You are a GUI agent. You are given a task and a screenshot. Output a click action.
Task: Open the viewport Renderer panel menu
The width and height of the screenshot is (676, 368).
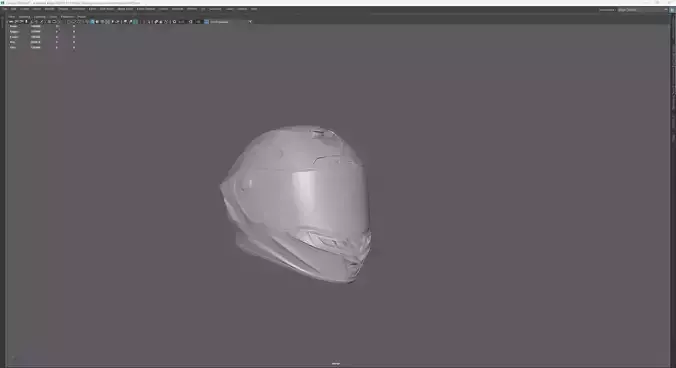click(x=67, y=16)
